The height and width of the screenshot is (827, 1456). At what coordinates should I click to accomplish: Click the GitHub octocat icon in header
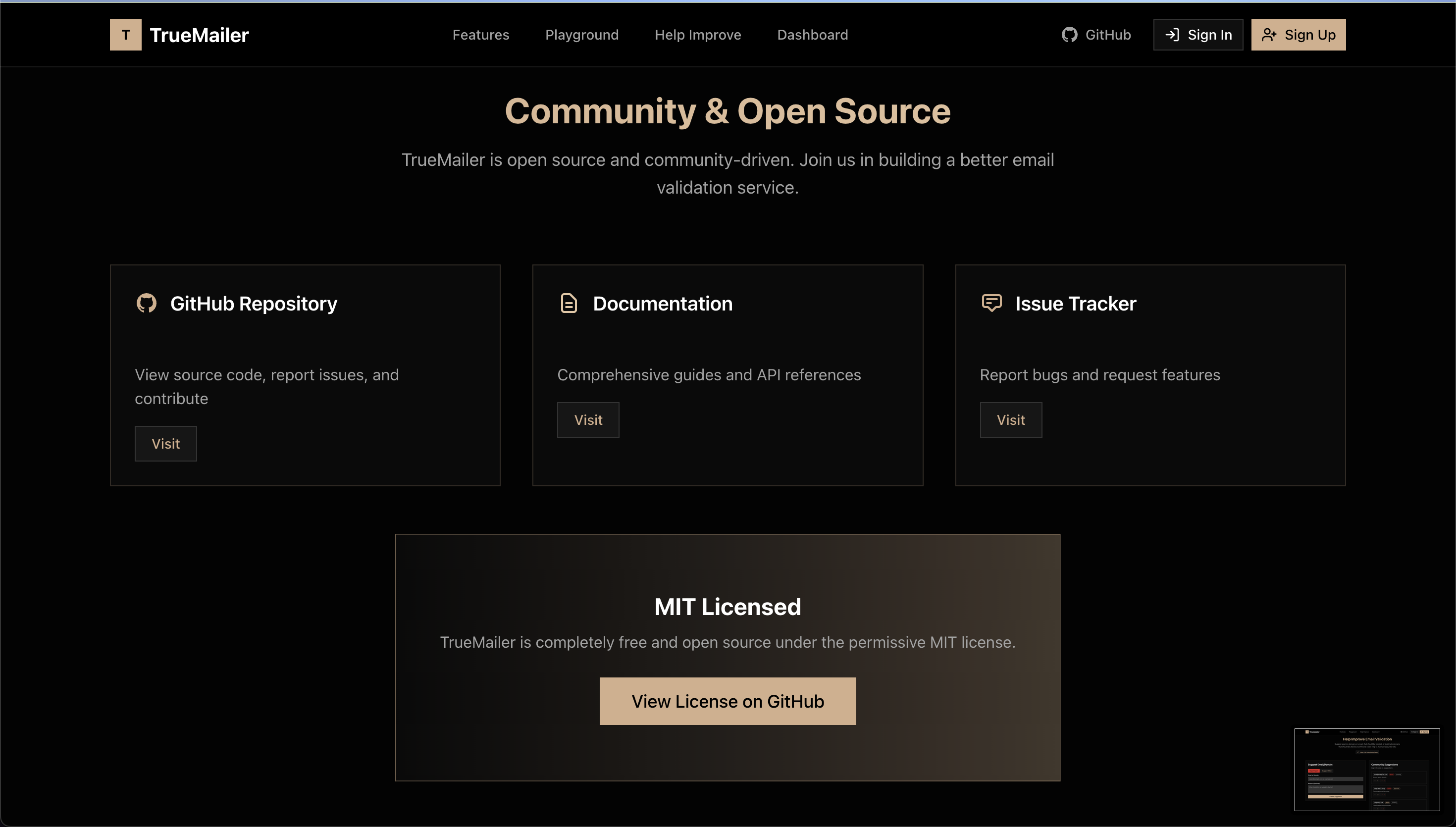pyautogui.click(x=1069, y=35)
